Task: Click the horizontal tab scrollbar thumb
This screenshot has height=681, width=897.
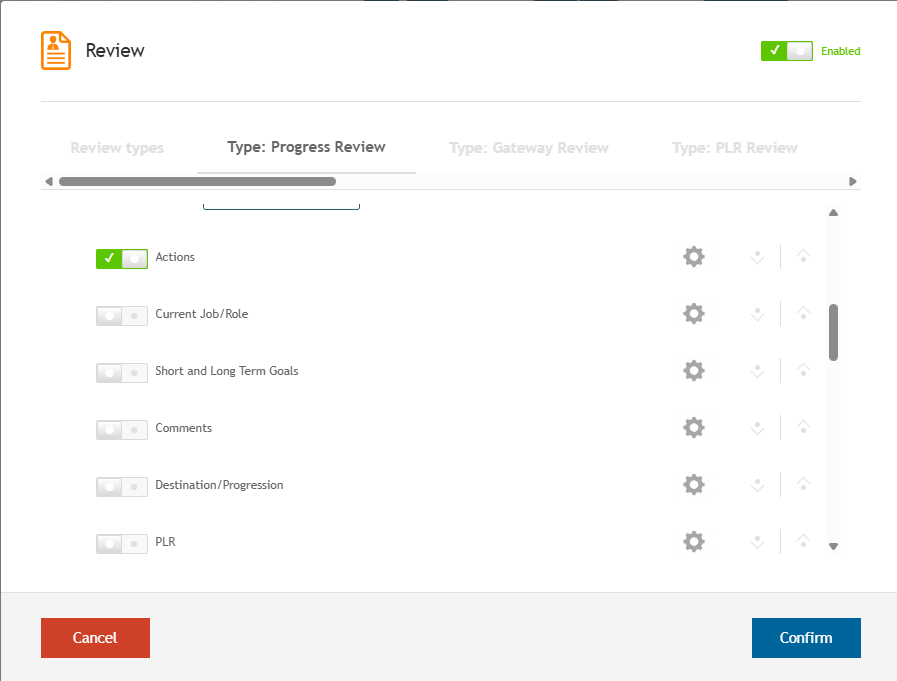Action: click(197, 181)
